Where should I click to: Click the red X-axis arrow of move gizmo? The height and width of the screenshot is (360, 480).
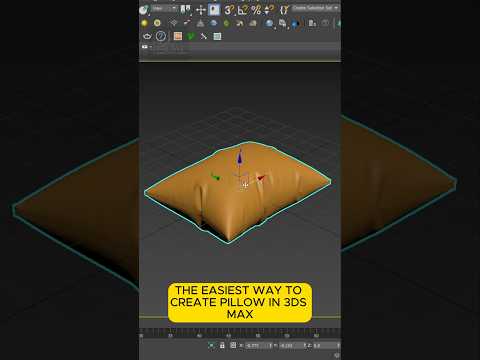(x=260, y=178)
